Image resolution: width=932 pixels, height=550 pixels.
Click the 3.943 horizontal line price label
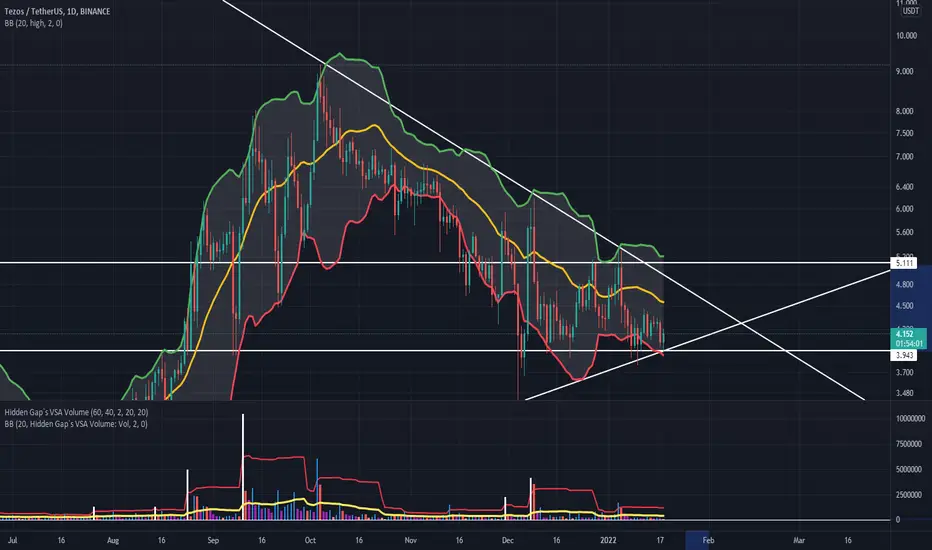pos(905,356)
